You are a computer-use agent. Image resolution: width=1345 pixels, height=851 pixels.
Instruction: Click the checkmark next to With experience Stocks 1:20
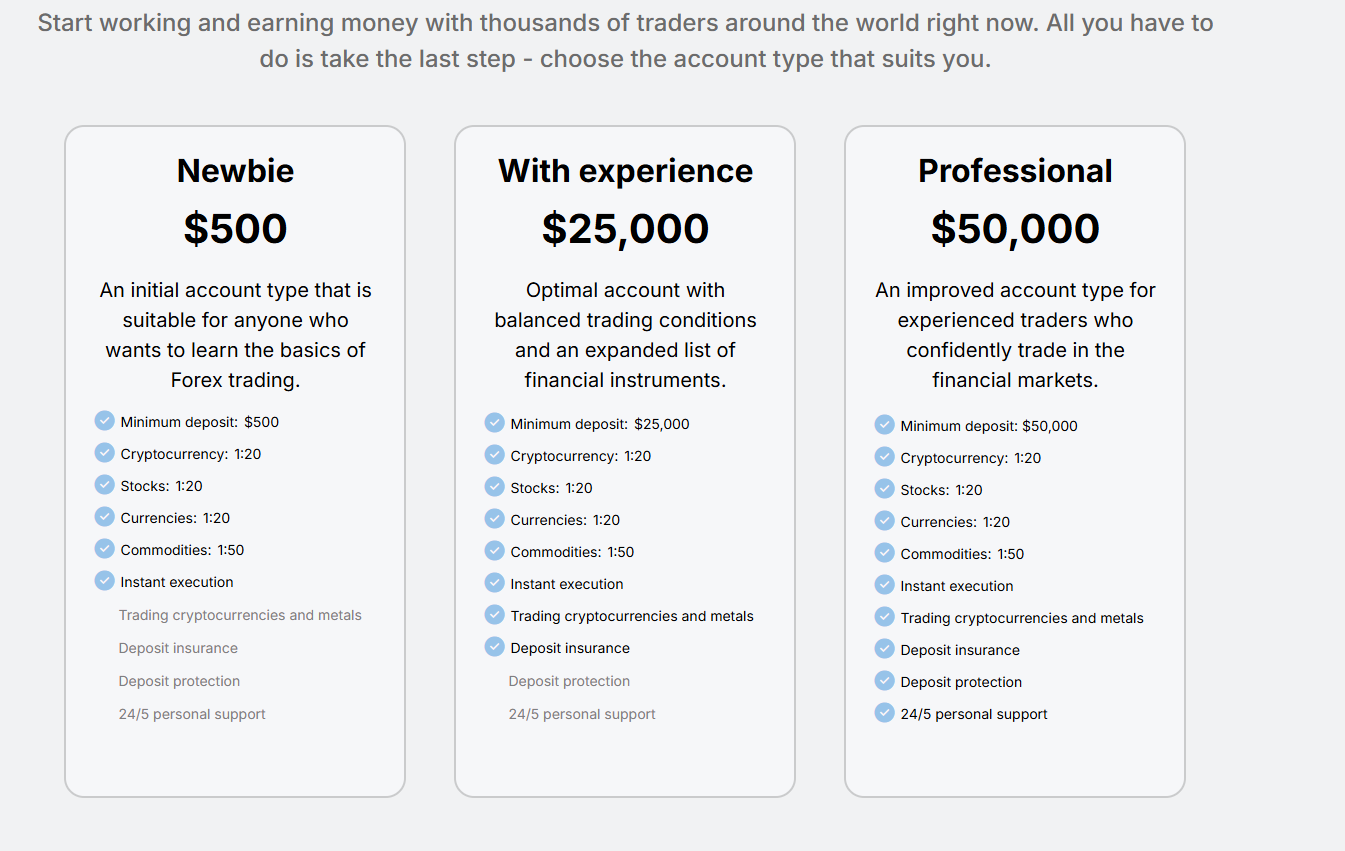coord(495,487)
